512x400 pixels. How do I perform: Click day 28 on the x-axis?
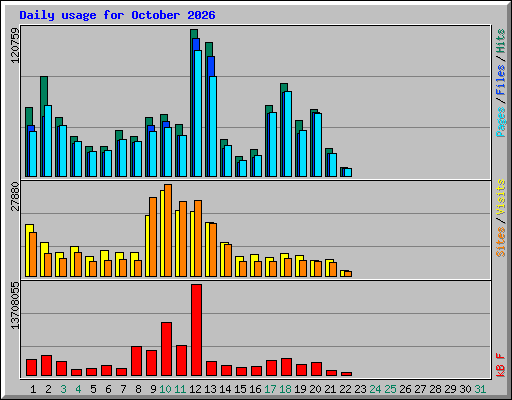[435, 389]
